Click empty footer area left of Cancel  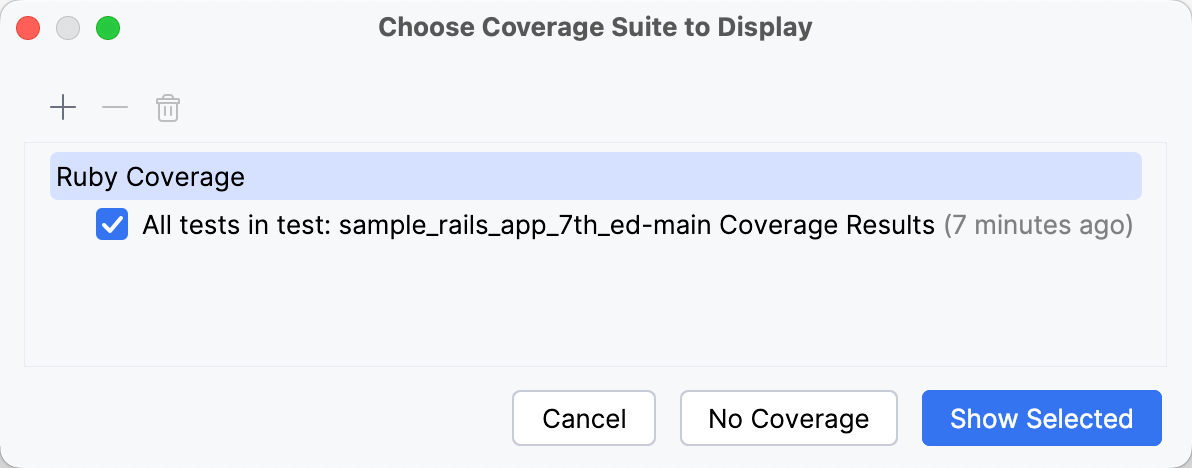[260, 418]
